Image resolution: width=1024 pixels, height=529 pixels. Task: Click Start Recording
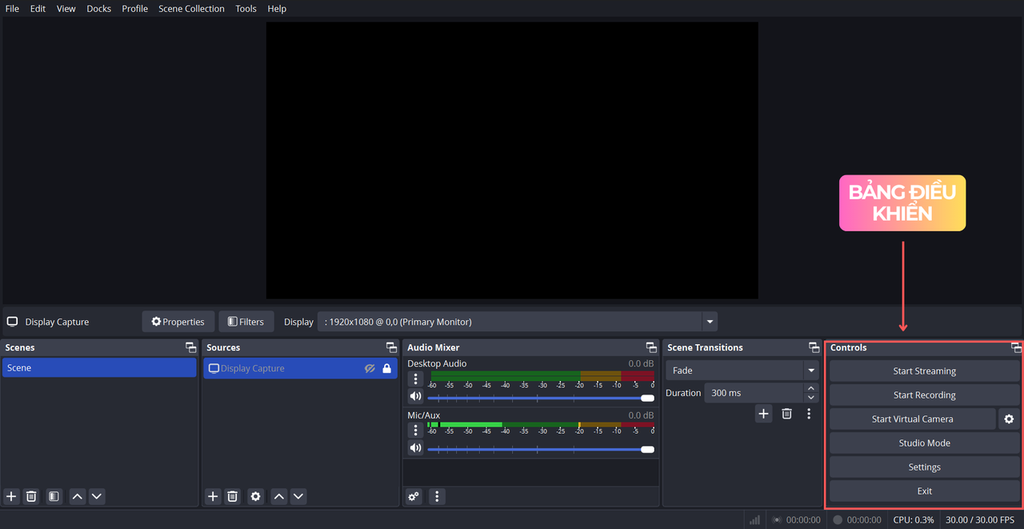point(924,395)
